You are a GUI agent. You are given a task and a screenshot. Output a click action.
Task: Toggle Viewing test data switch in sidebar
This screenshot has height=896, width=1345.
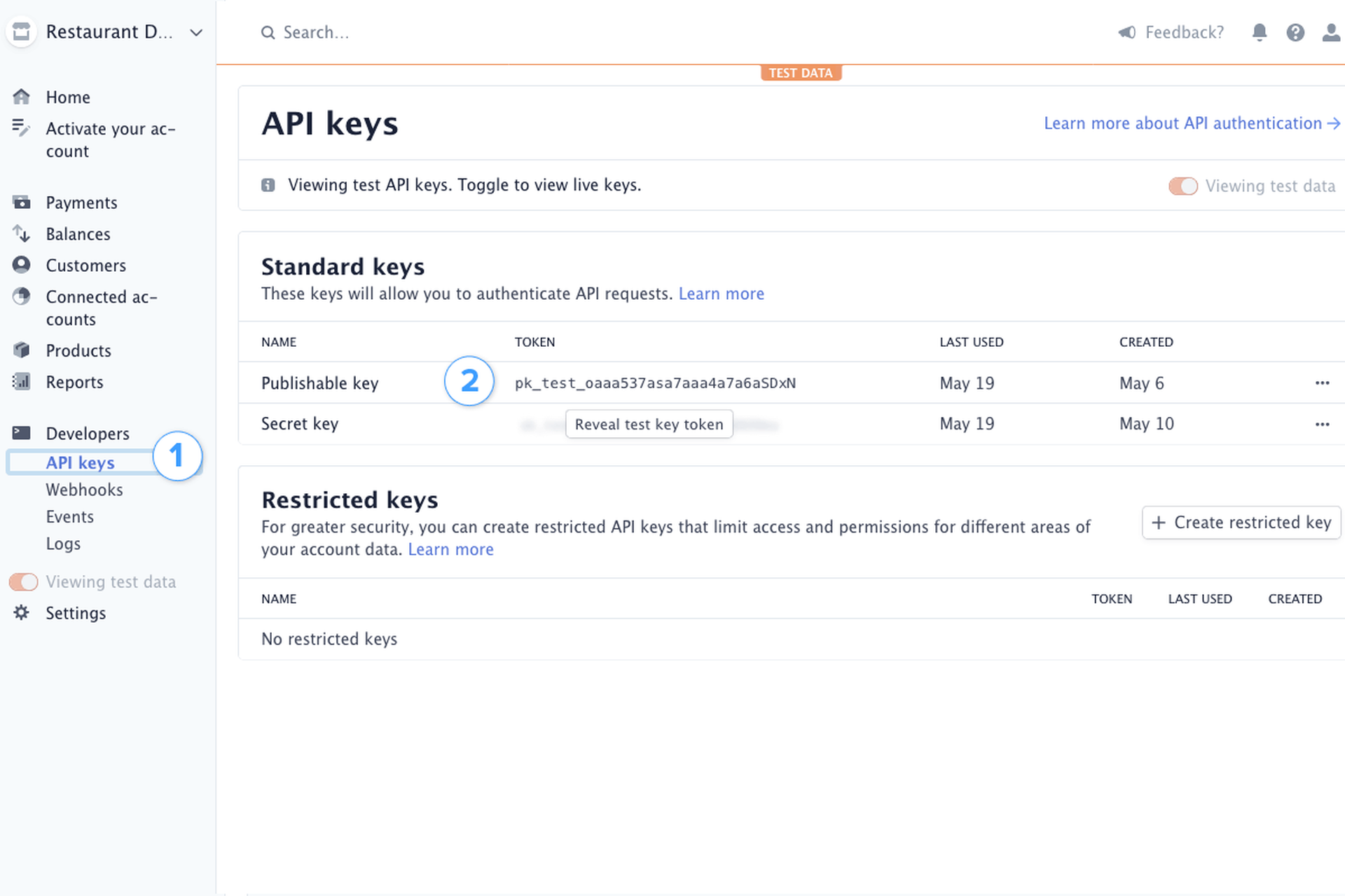[x=23, y=581]
